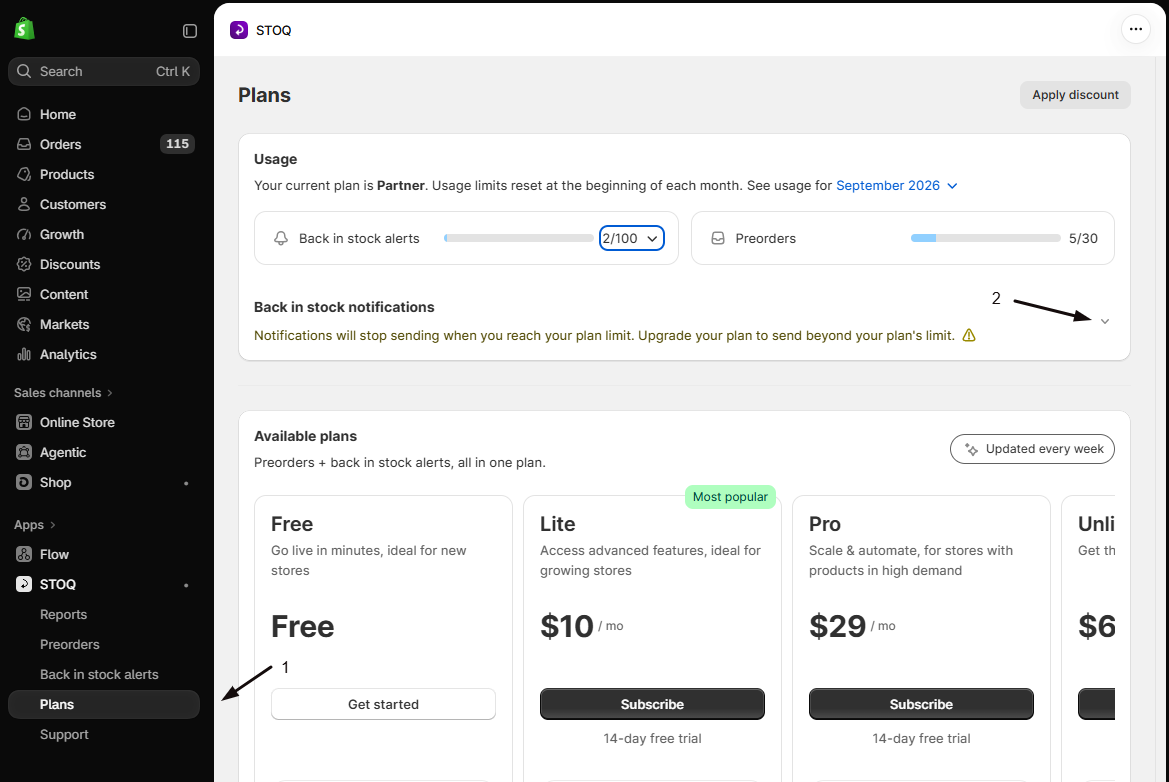Click the Preorders inbox icon in Usage
This screenshot has height=782, width=1169.
tap(717, 239)
